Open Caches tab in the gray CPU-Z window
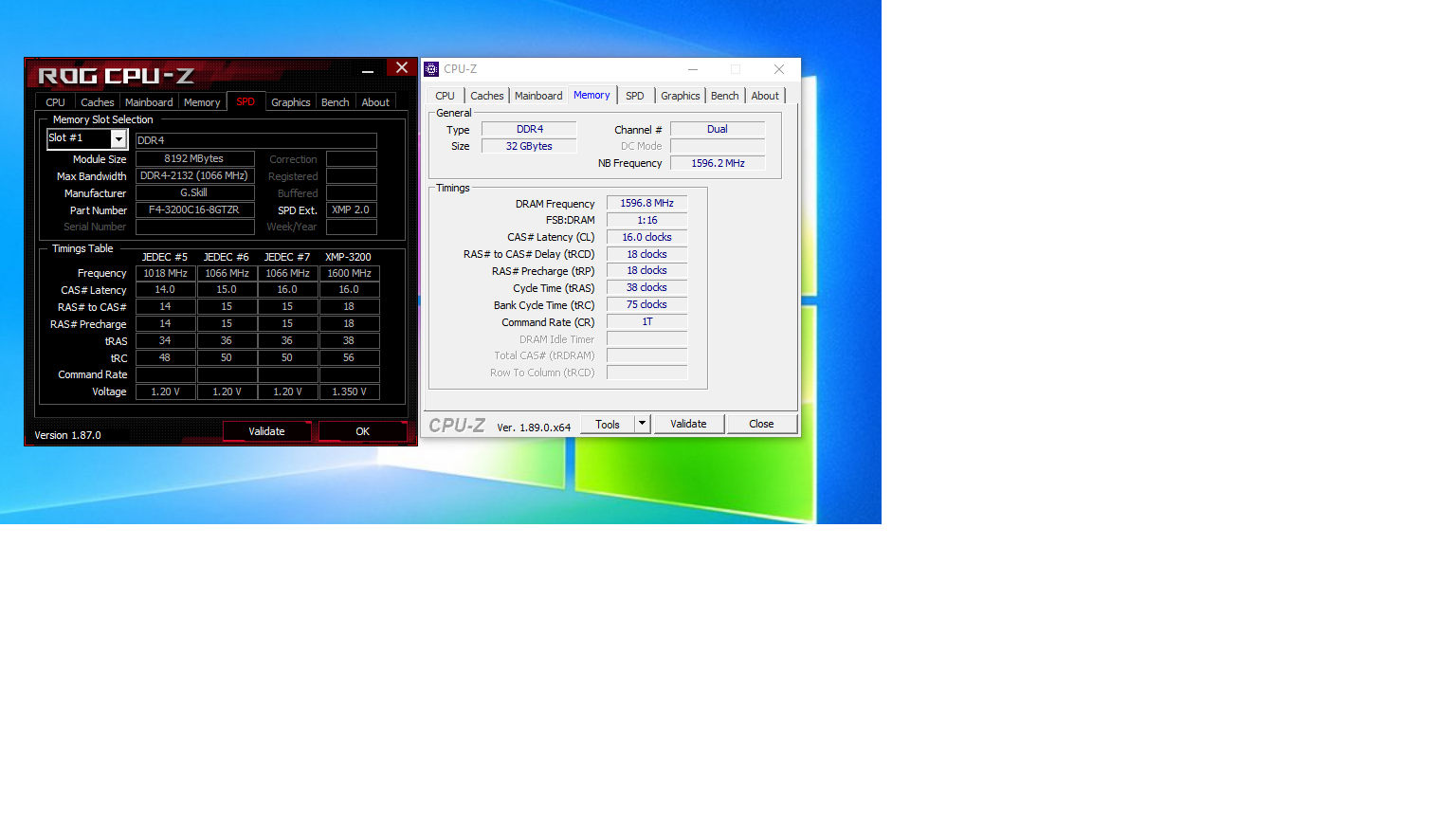The width and height of the screenshot is (1456, 819). [487, 96]
